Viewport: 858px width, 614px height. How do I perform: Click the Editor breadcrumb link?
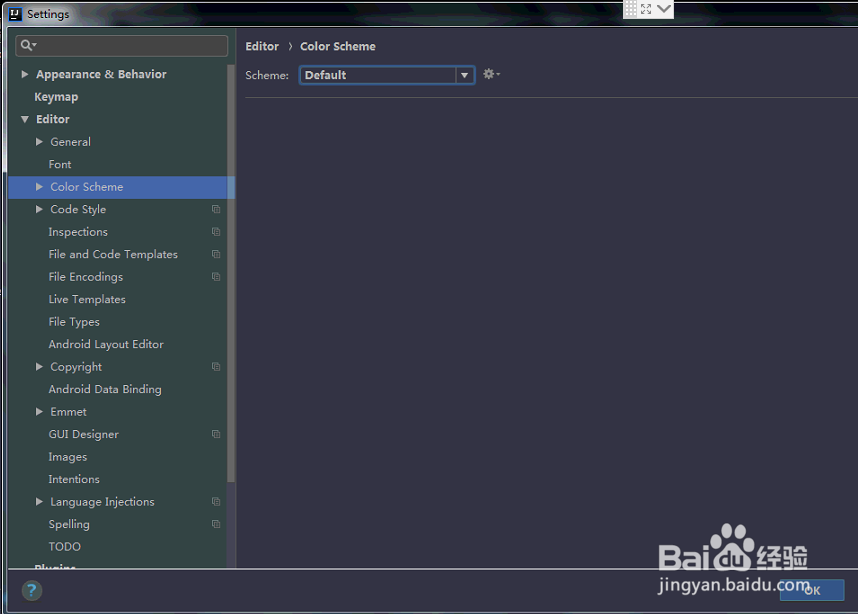click(262, 47)
